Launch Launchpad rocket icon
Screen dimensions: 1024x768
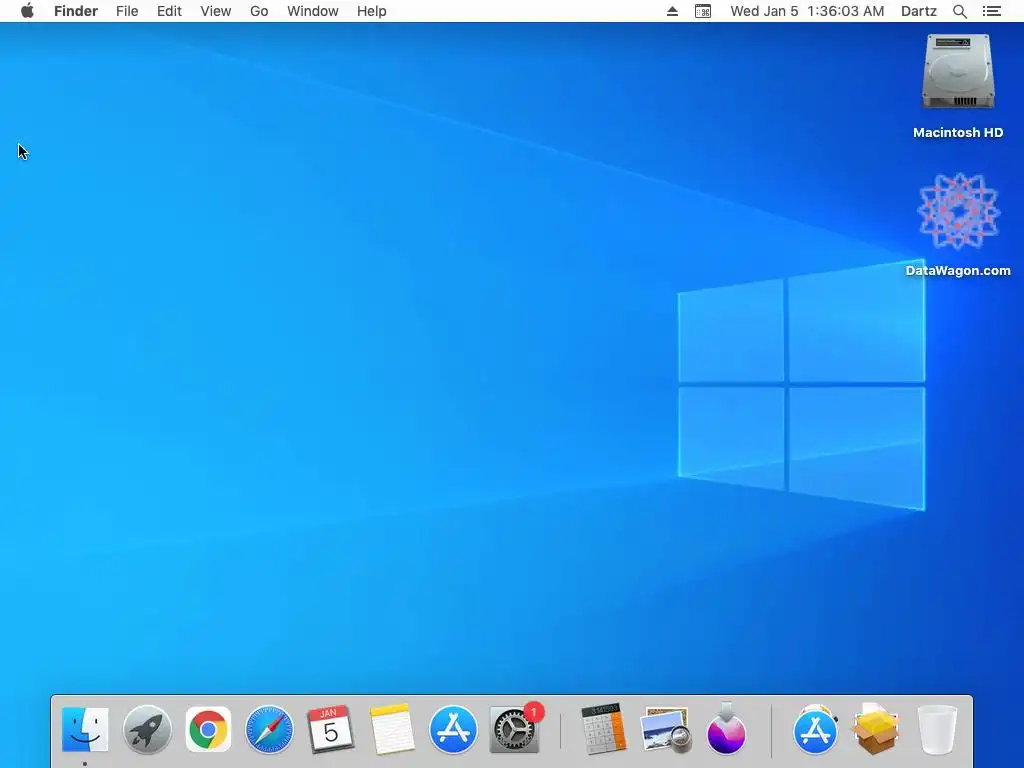(147, 729)
